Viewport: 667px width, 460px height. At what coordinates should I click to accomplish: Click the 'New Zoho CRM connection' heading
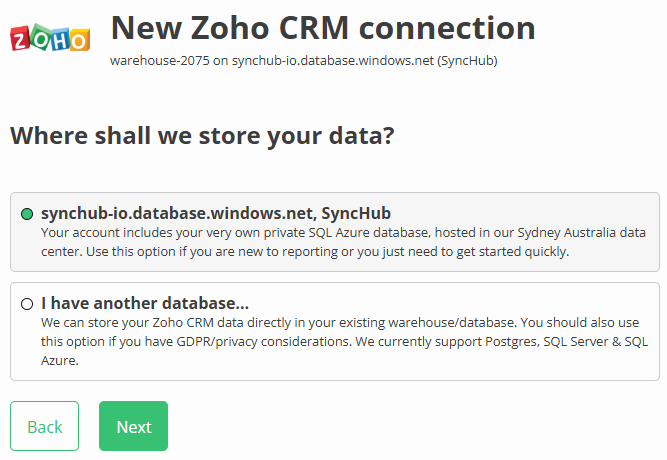[322, 27]
